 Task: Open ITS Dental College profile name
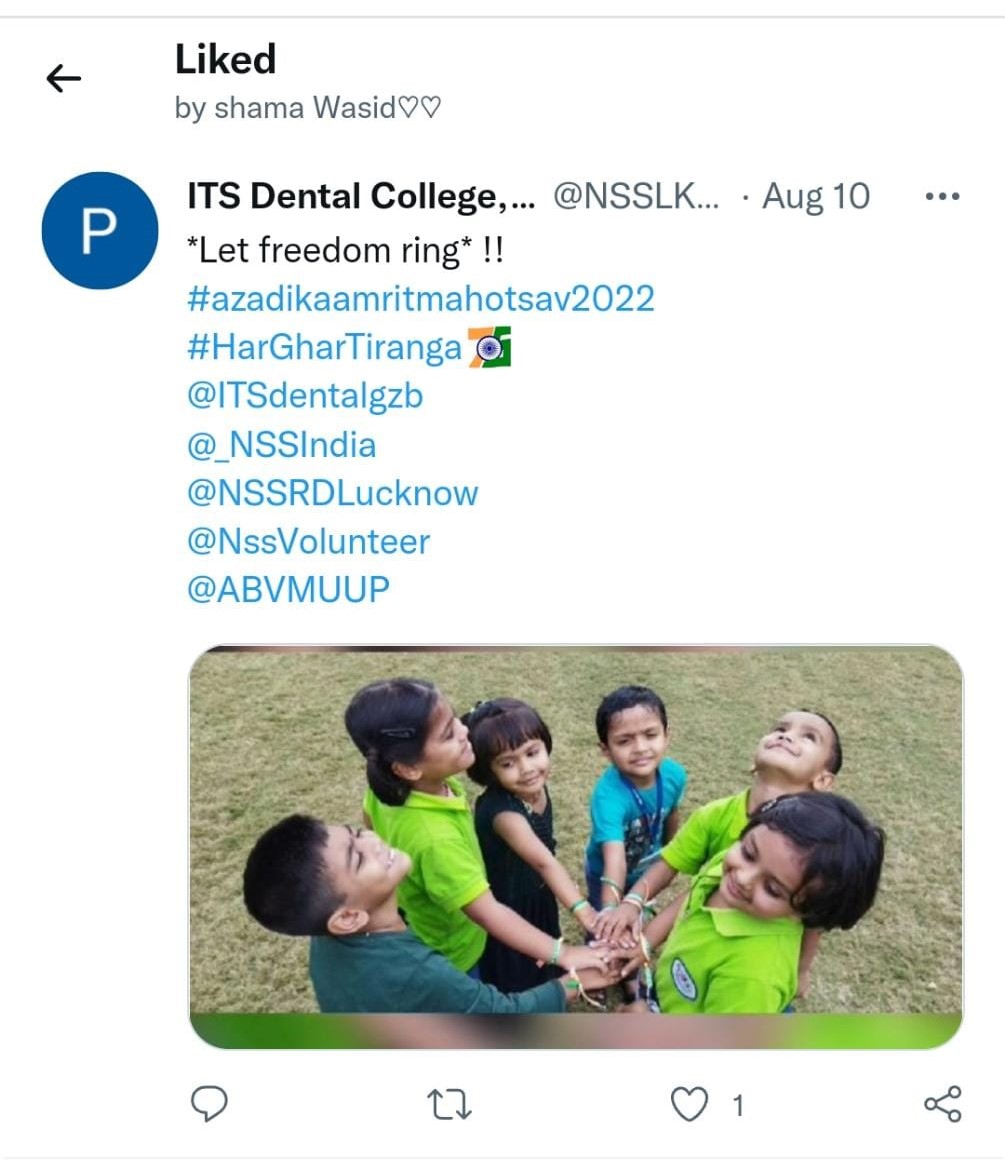click(x=361, y=197)
